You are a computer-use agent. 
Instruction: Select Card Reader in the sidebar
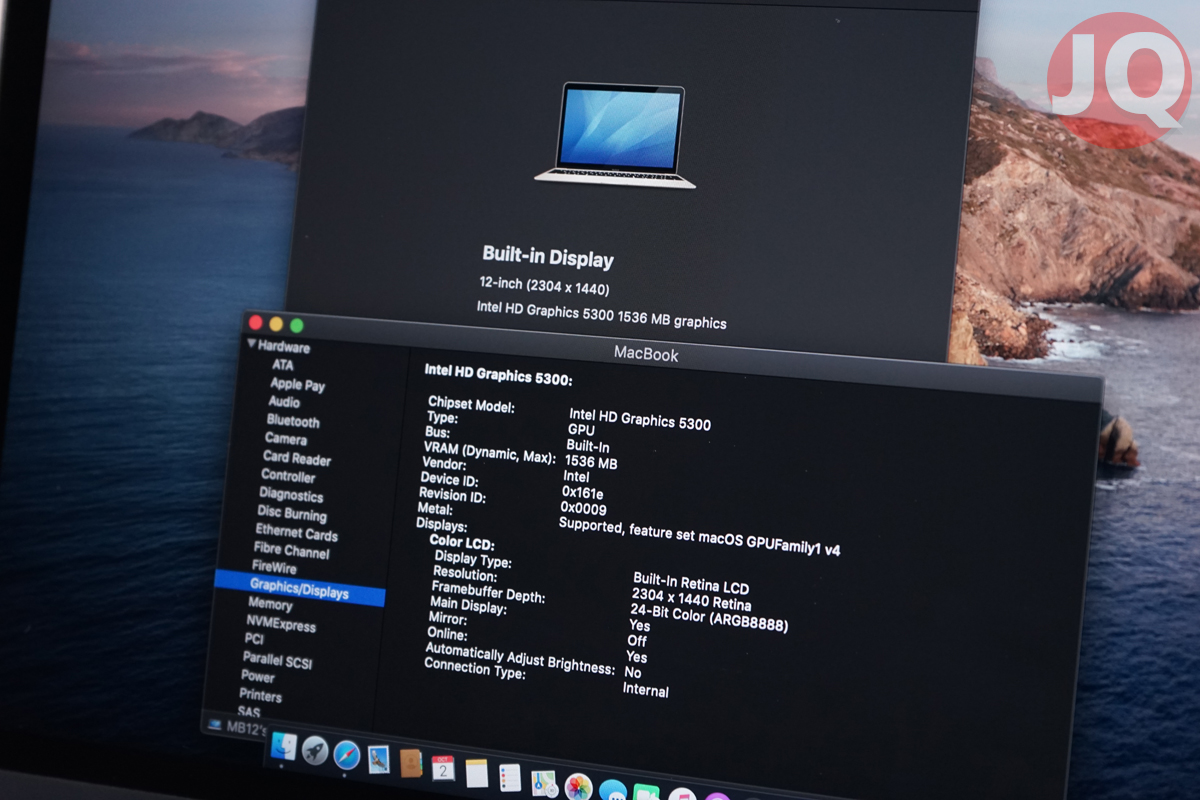coord(297,459)
